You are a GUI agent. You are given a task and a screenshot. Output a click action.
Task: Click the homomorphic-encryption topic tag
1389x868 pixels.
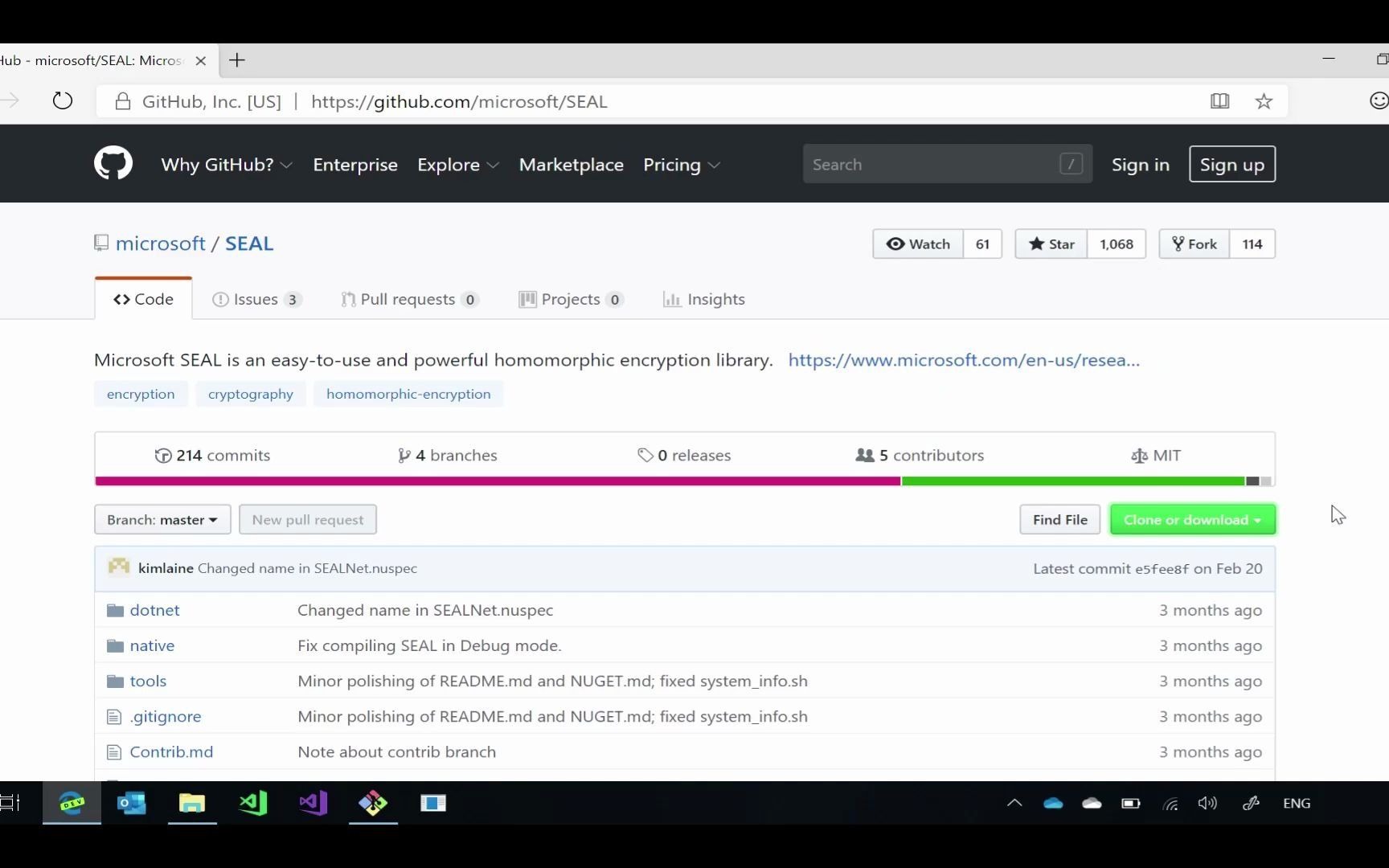408,394
